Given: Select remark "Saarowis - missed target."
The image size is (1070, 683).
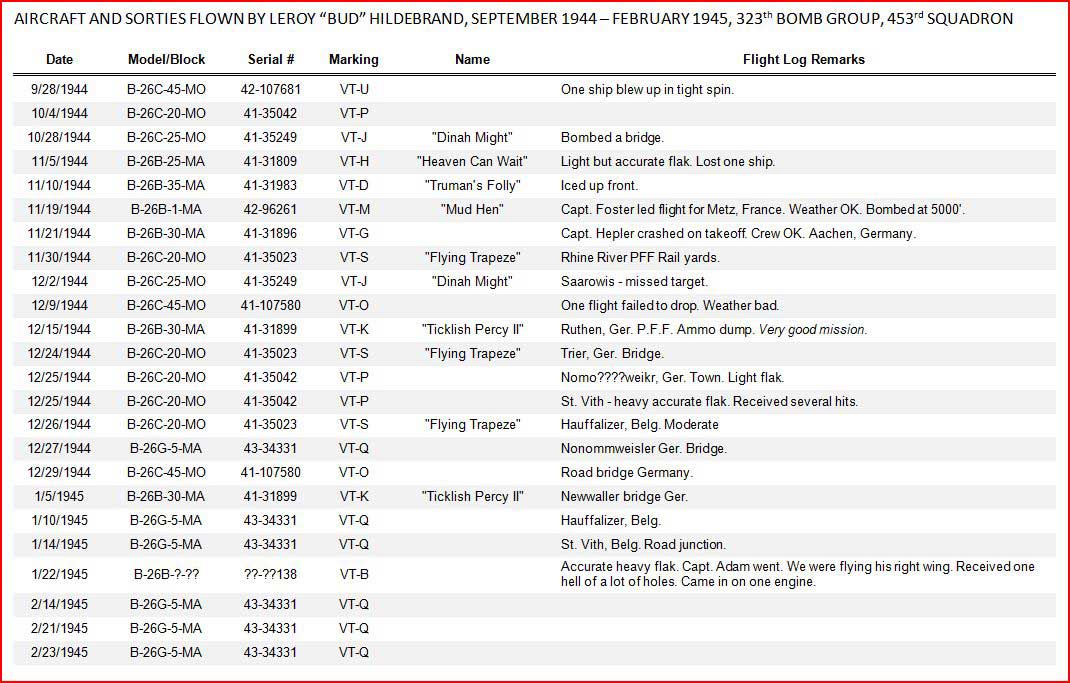Looking at the screenshot, I should (x=635, y=281).
